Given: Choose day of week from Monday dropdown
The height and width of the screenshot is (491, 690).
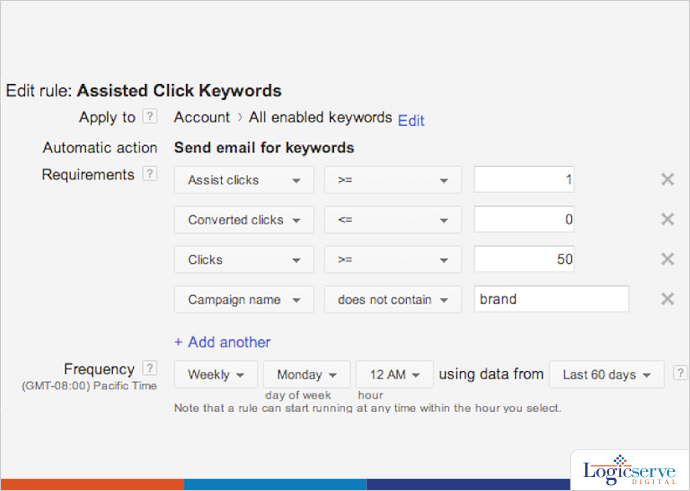Looking at the screenshot, I should point(306,375).
